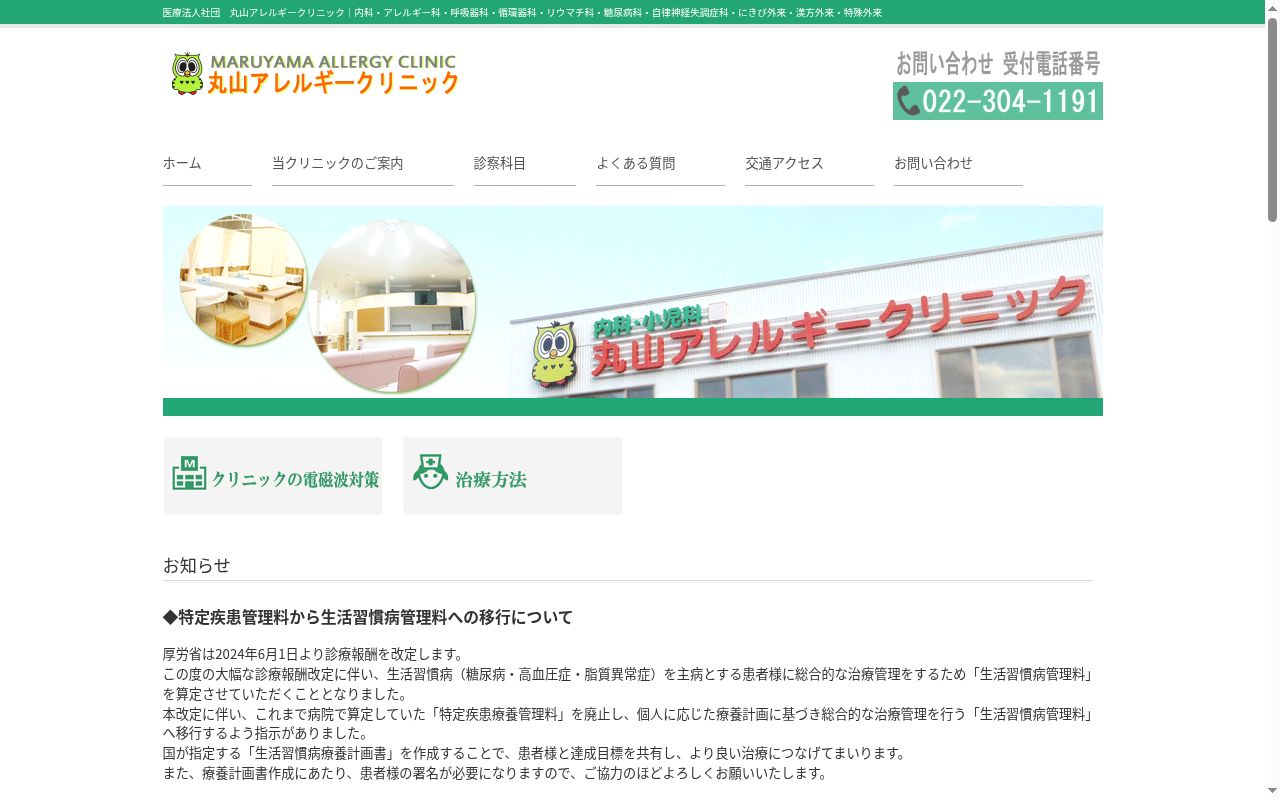The image size is (1280, 800).
Task: Click the owl mascot logo icon
Action: (x=187, y=74)
